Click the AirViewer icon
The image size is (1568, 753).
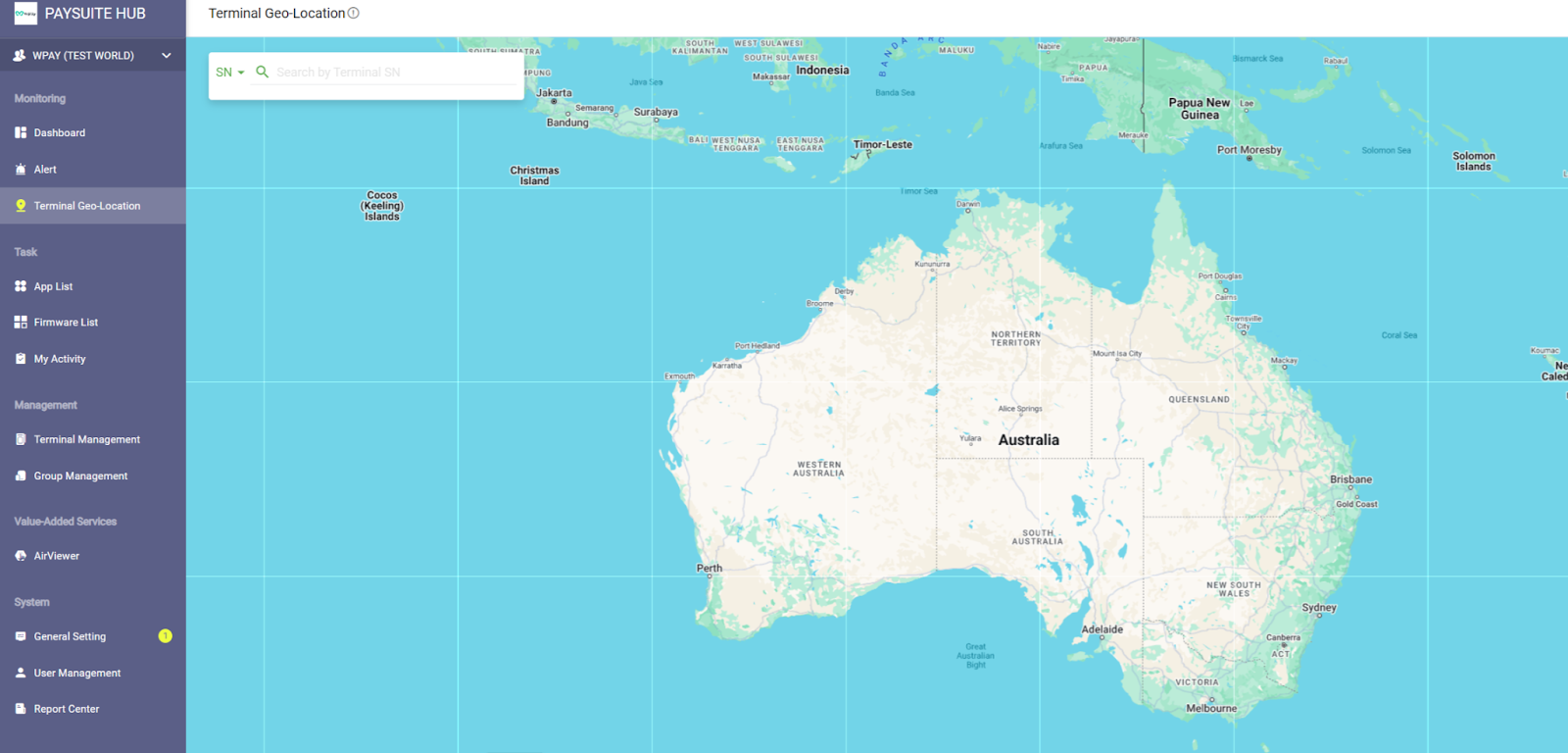tap(21, 556)
